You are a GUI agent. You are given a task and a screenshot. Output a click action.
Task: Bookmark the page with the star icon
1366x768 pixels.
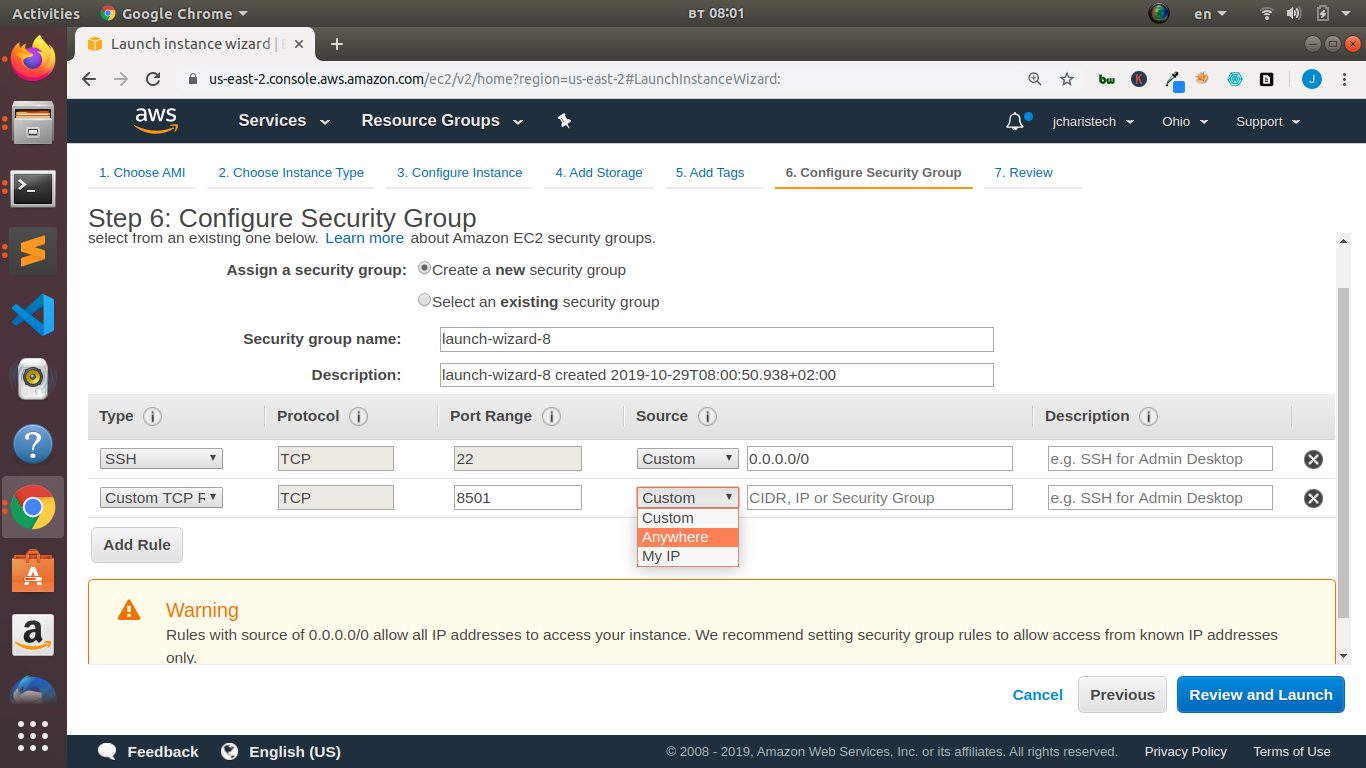[1067, 79]
